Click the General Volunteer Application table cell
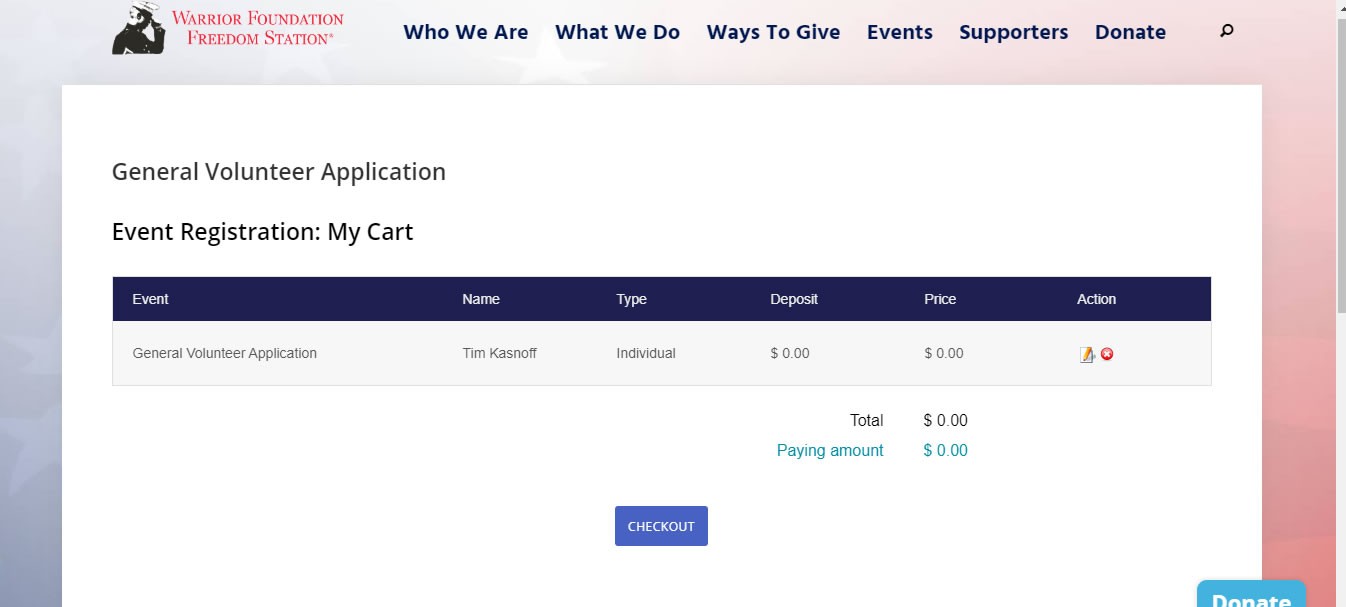 tap(224, 353)
